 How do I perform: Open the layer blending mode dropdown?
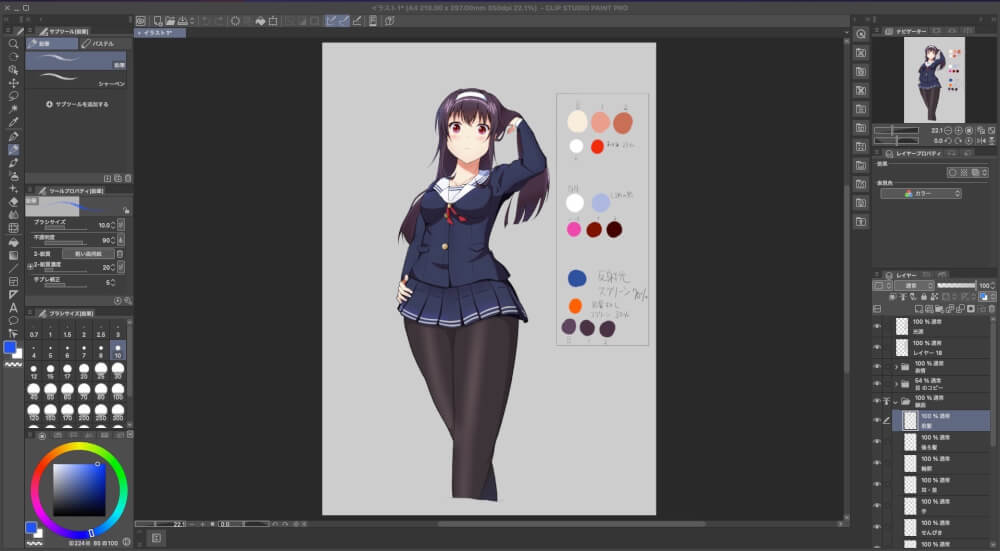(914, 286)
